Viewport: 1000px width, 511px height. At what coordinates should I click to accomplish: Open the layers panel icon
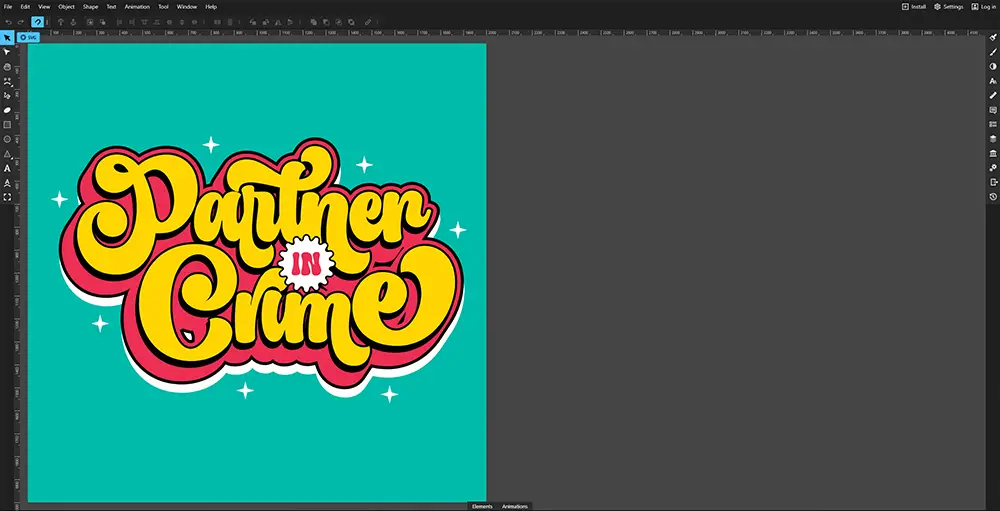point(993,139)
